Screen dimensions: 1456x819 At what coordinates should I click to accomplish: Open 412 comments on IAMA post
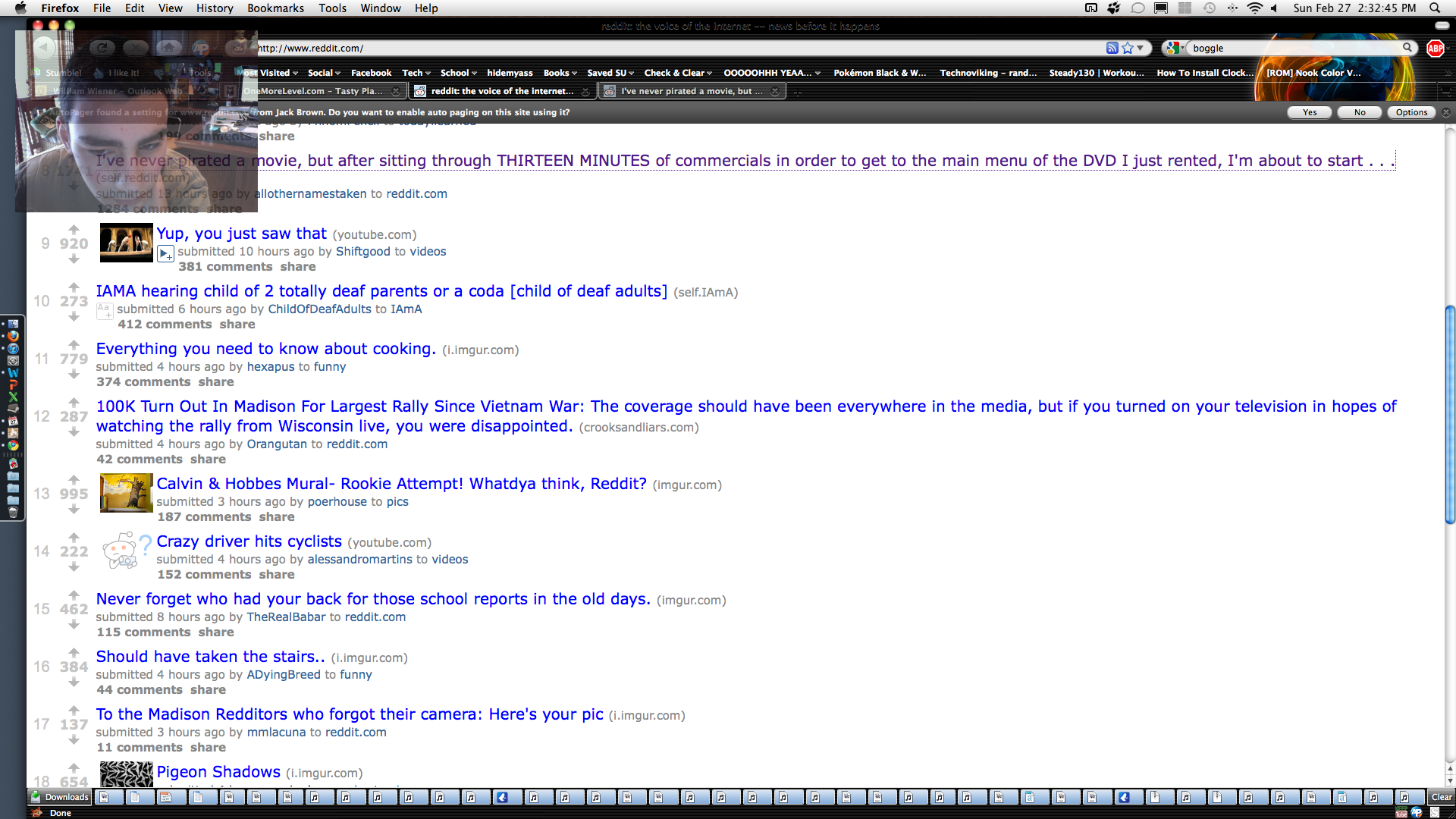[165, 325]
